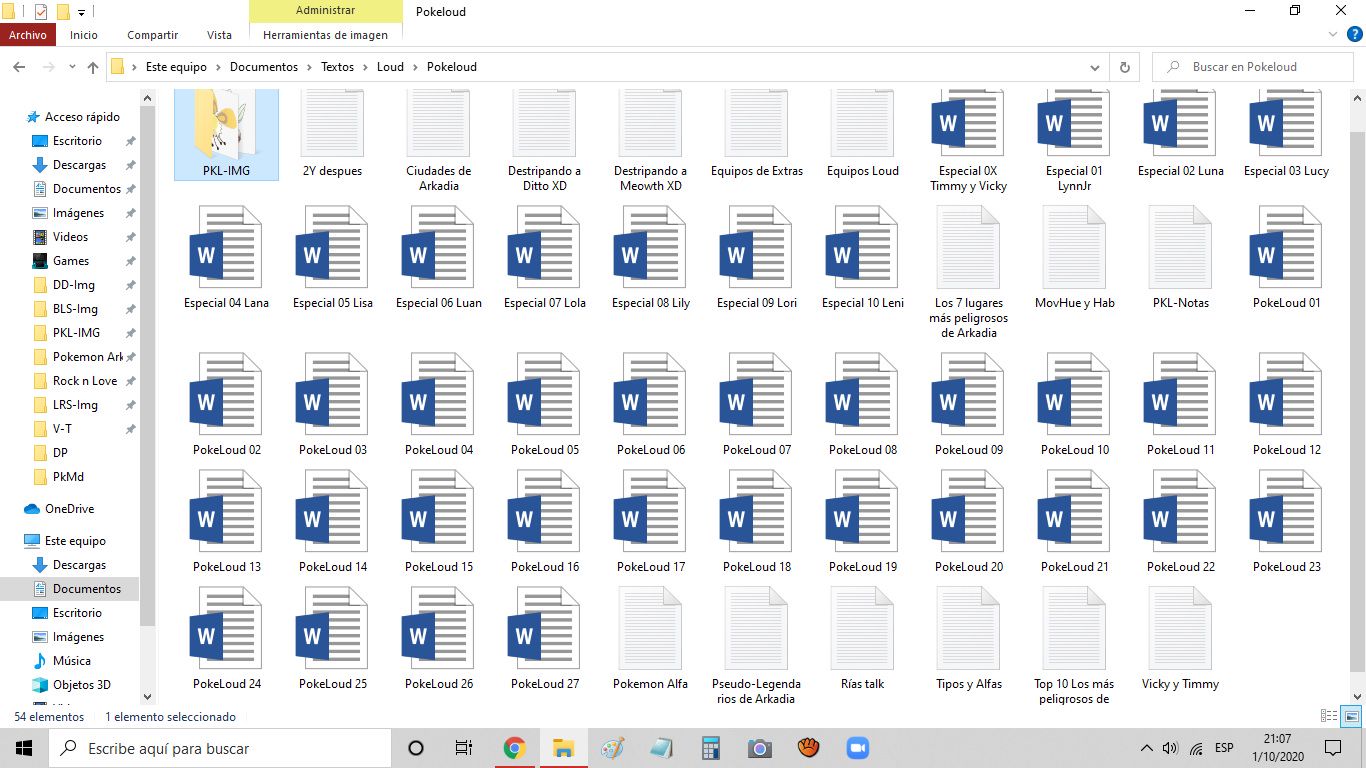Screen dimensions: 1366x768
Task: Open the Camera app on taskbar
Action: click(x=760, y=748)
